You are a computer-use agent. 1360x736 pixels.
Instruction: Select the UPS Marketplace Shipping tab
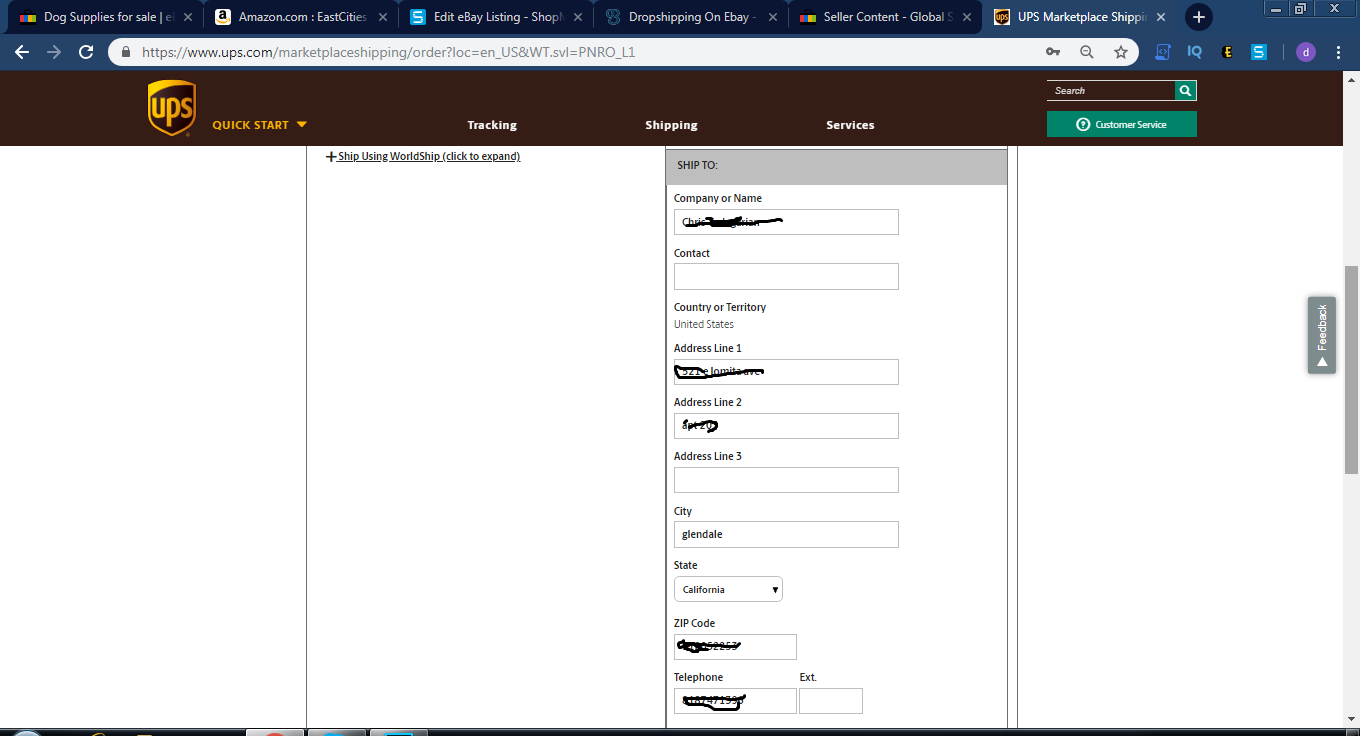pos(1079,17)
